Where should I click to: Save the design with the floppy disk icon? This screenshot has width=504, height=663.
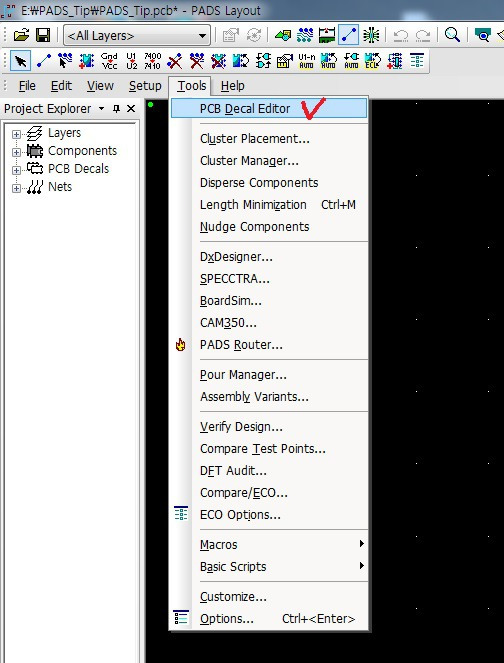click(43, 35)
